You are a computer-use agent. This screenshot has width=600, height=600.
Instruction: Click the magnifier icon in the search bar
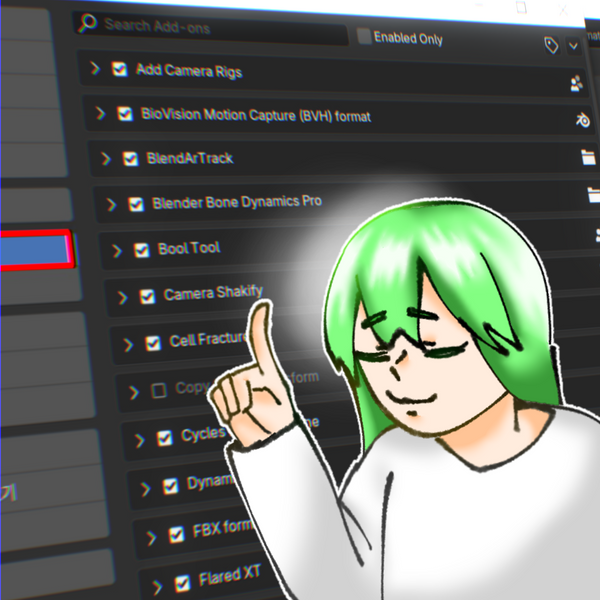[x=88, y=22]
